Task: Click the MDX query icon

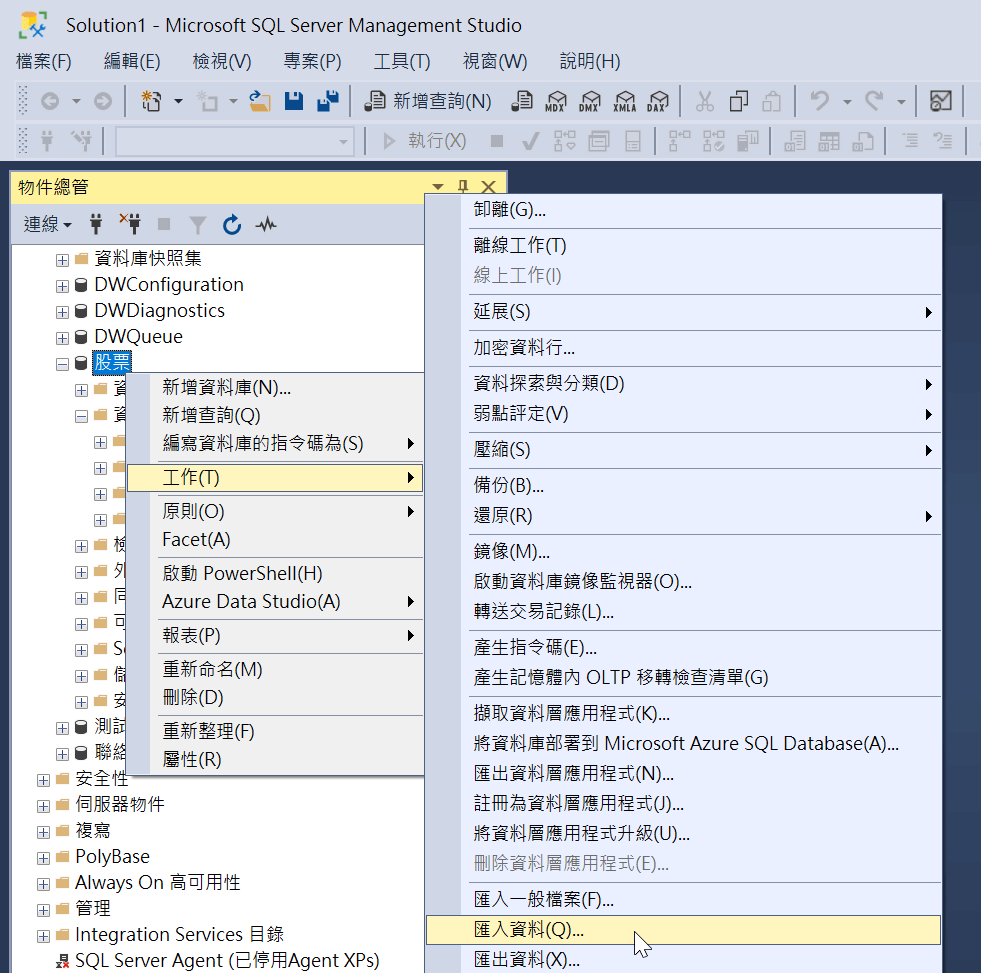Action: 555,101
